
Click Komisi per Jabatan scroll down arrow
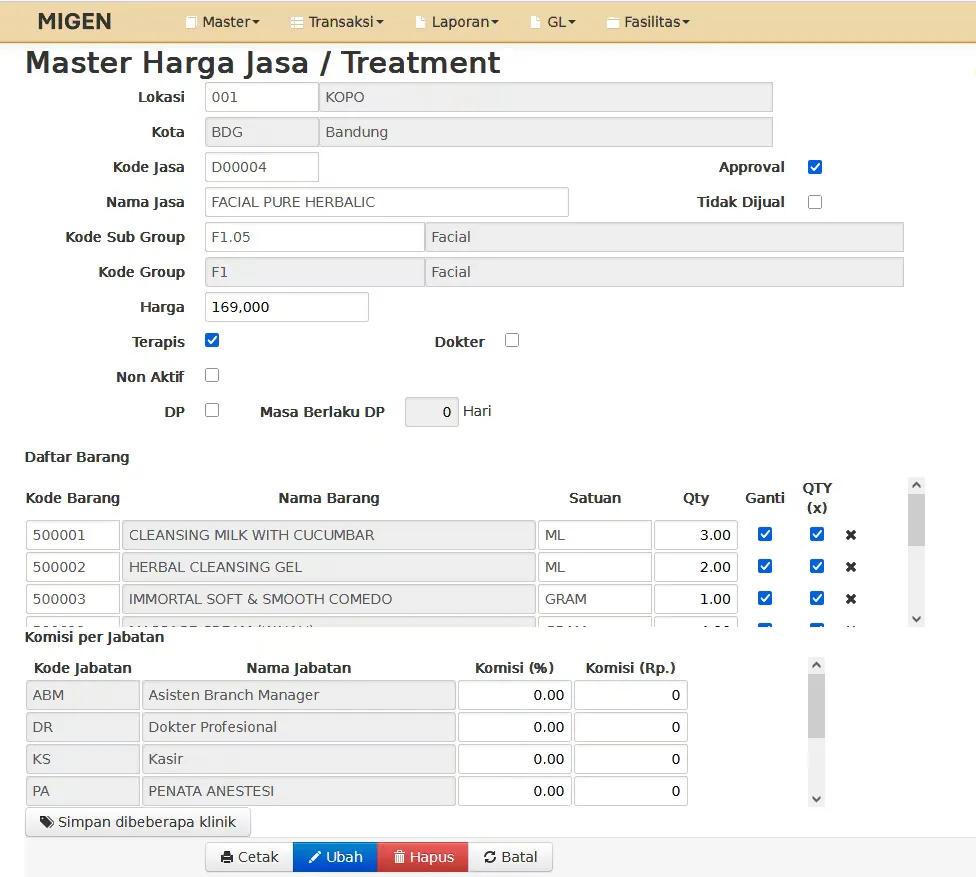817,799
